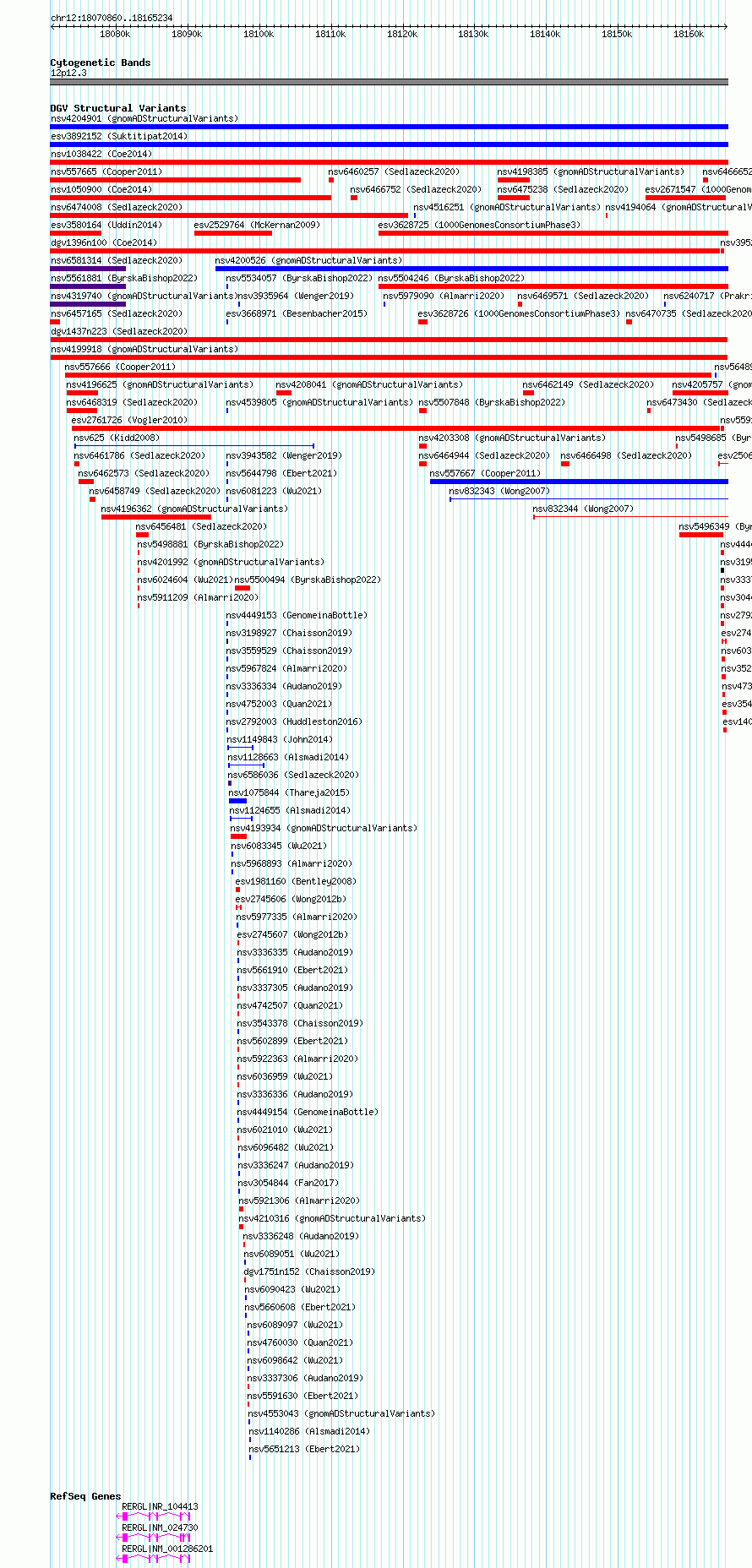This screenshot has width=752, height=1568.
Task: Click esv3668971 (Besenbacher2015) label
Action: (x=297, y=313)
